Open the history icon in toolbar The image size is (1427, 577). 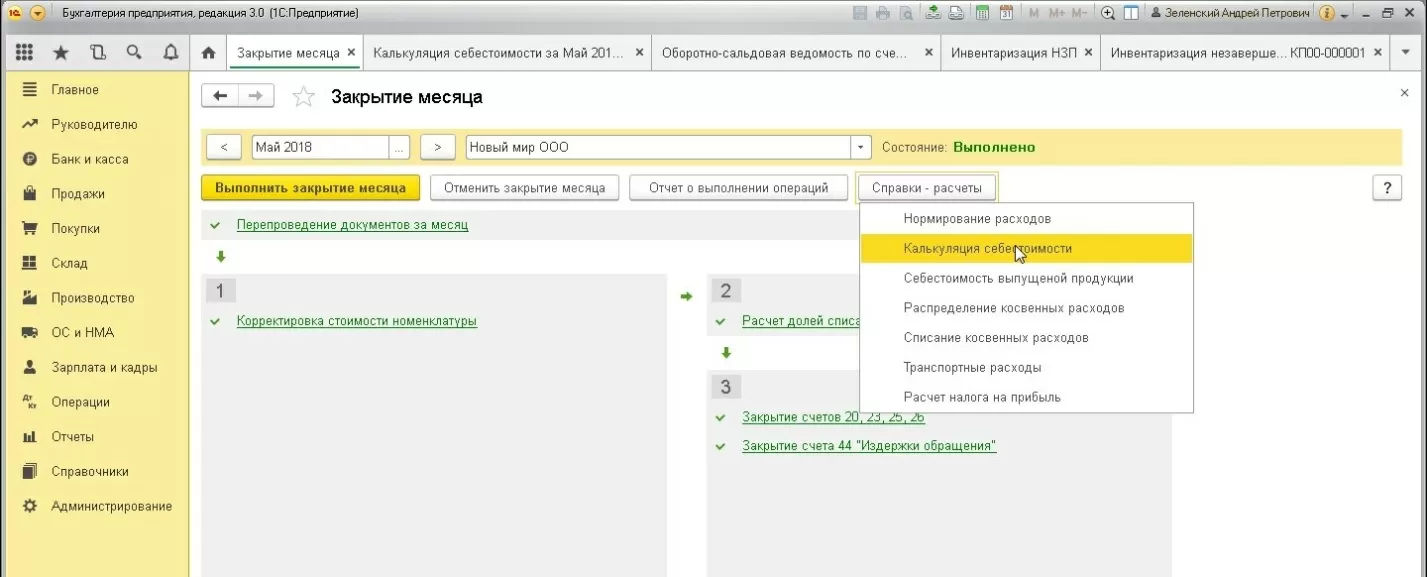(97, 53)
